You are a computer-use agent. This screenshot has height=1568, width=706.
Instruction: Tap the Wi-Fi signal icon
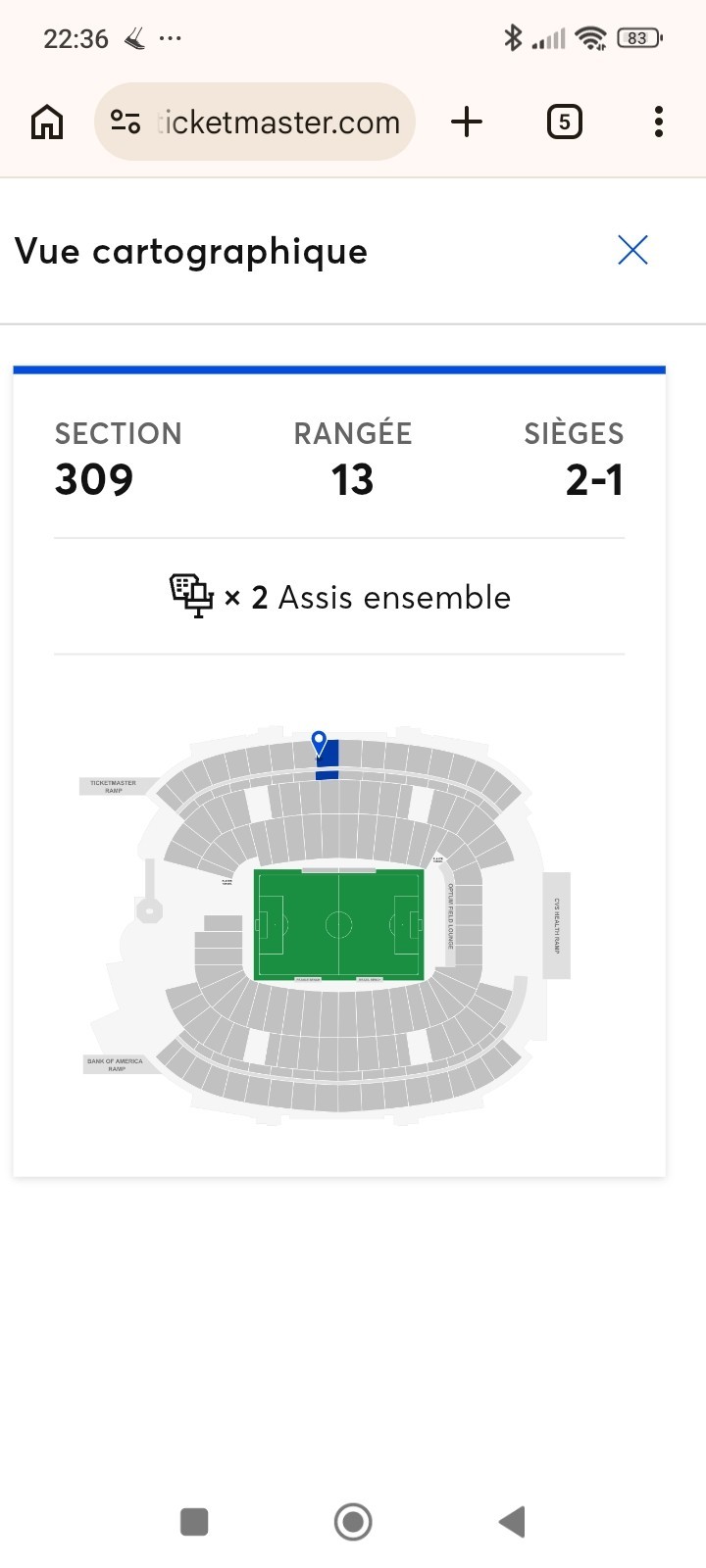click(x=590, y=37)
